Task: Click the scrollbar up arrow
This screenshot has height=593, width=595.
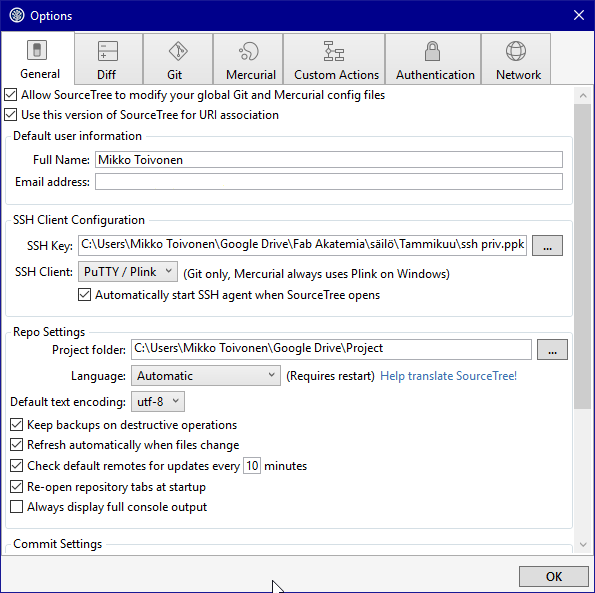Action: [584, 95]
